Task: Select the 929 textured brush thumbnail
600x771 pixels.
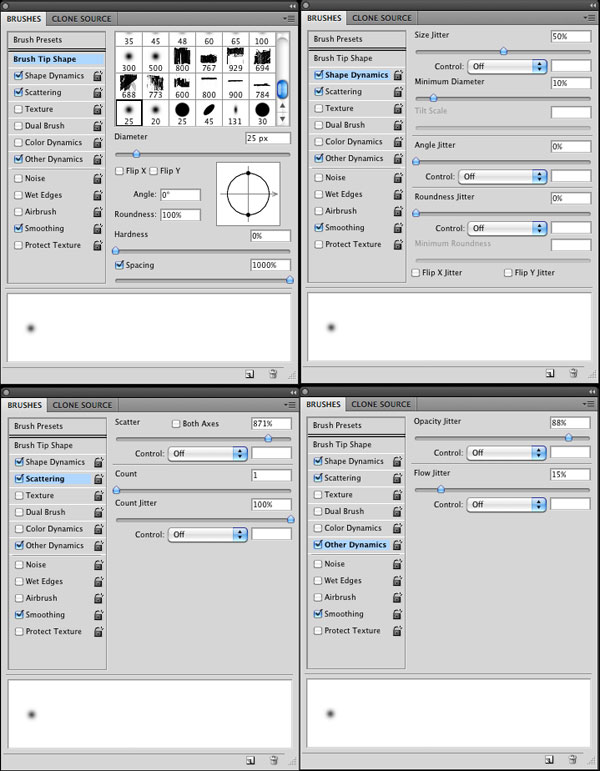Action: click(x=236, y=60)
